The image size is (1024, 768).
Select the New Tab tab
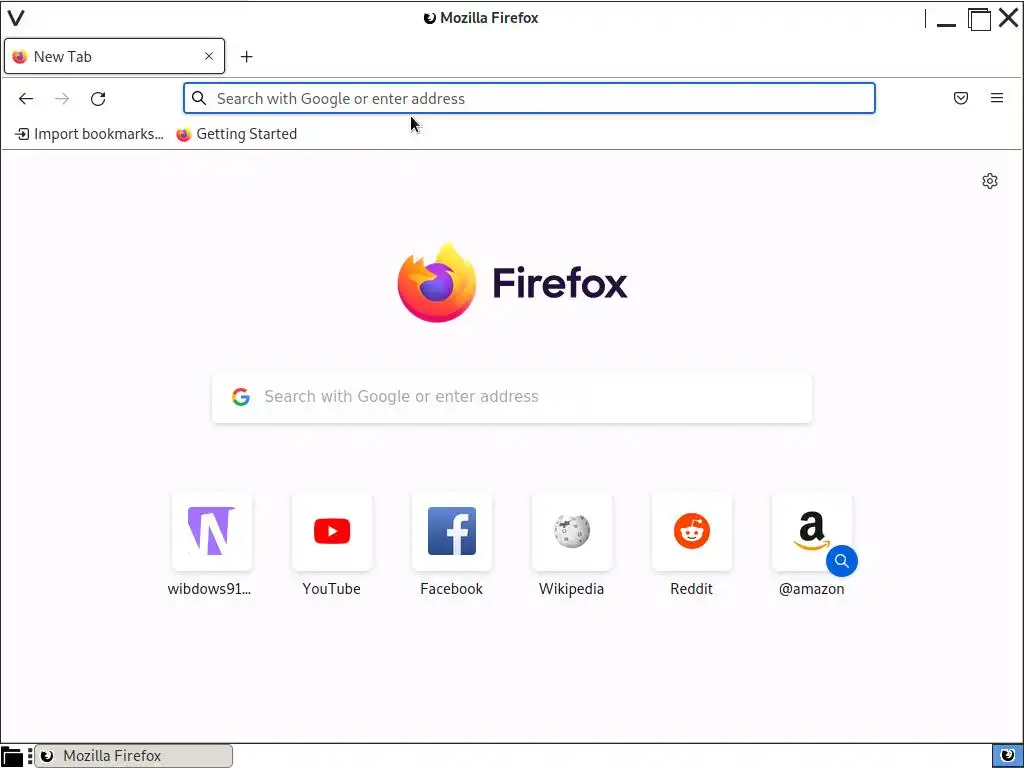click(x=114, y=56)
